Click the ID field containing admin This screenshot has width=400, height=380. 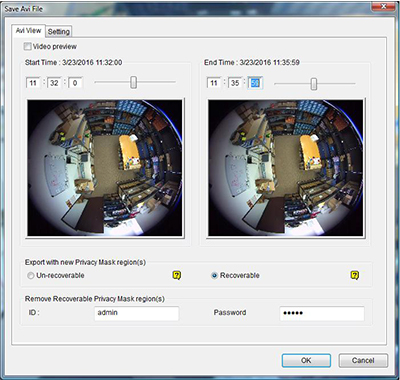coord(137,314)
